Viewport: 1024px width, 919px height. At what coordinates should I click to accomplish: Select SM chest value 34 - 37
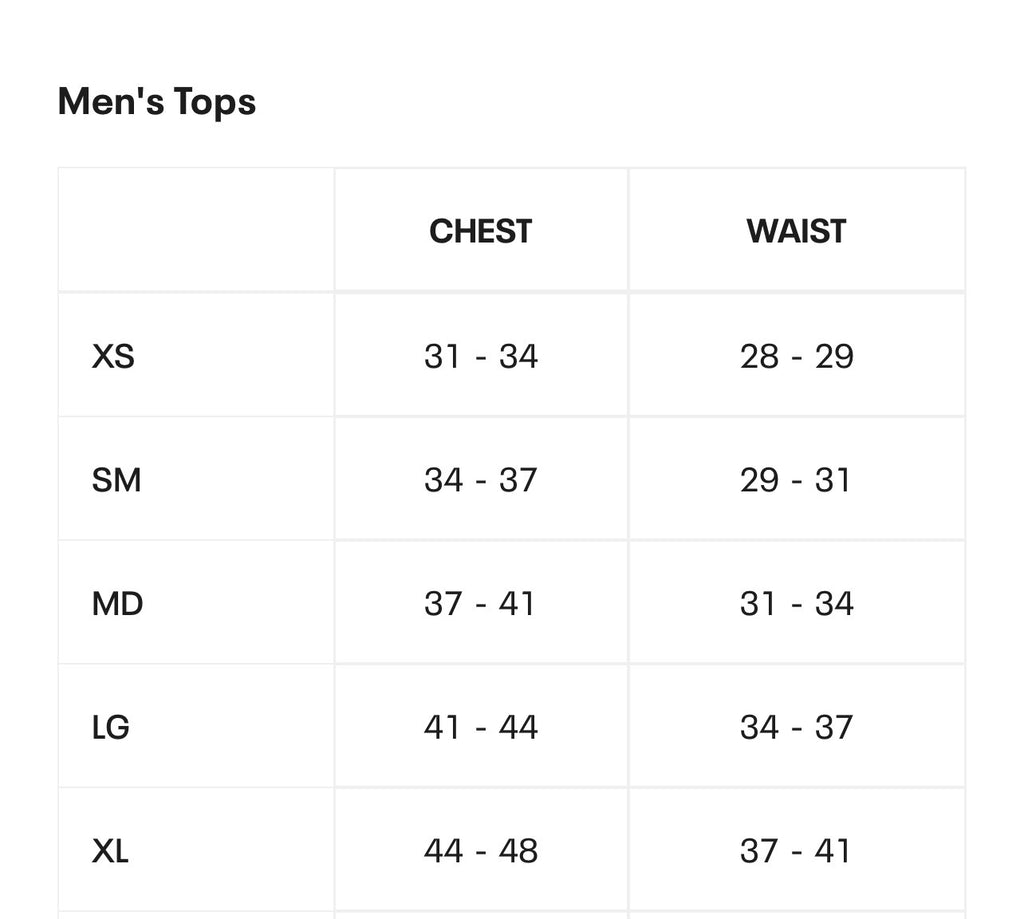click(x=481, y=480)
